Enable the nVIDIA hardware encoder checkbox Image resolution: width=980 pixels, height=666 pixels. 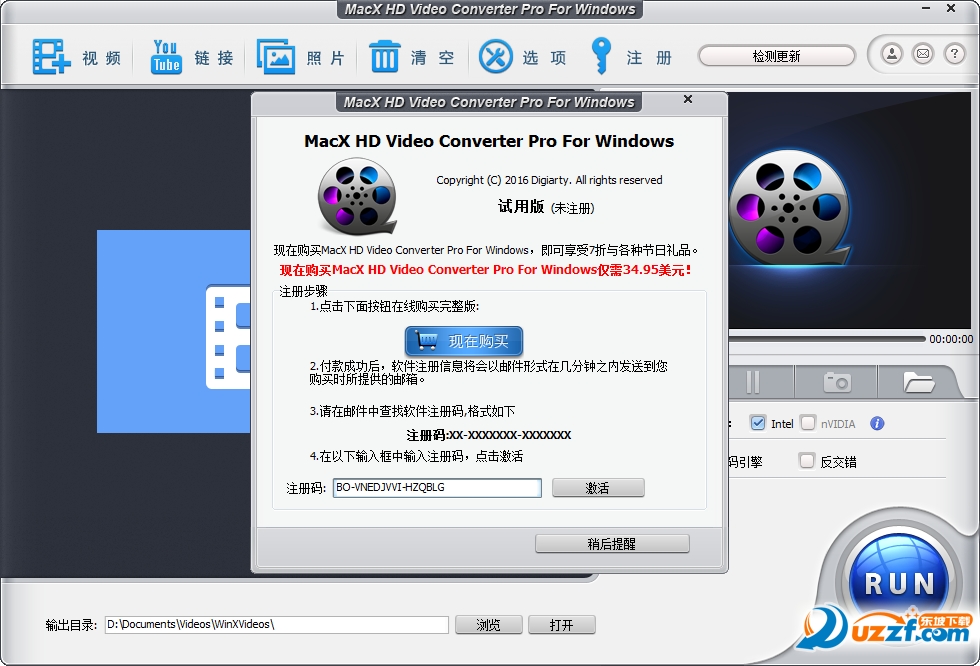coord(808,423)
